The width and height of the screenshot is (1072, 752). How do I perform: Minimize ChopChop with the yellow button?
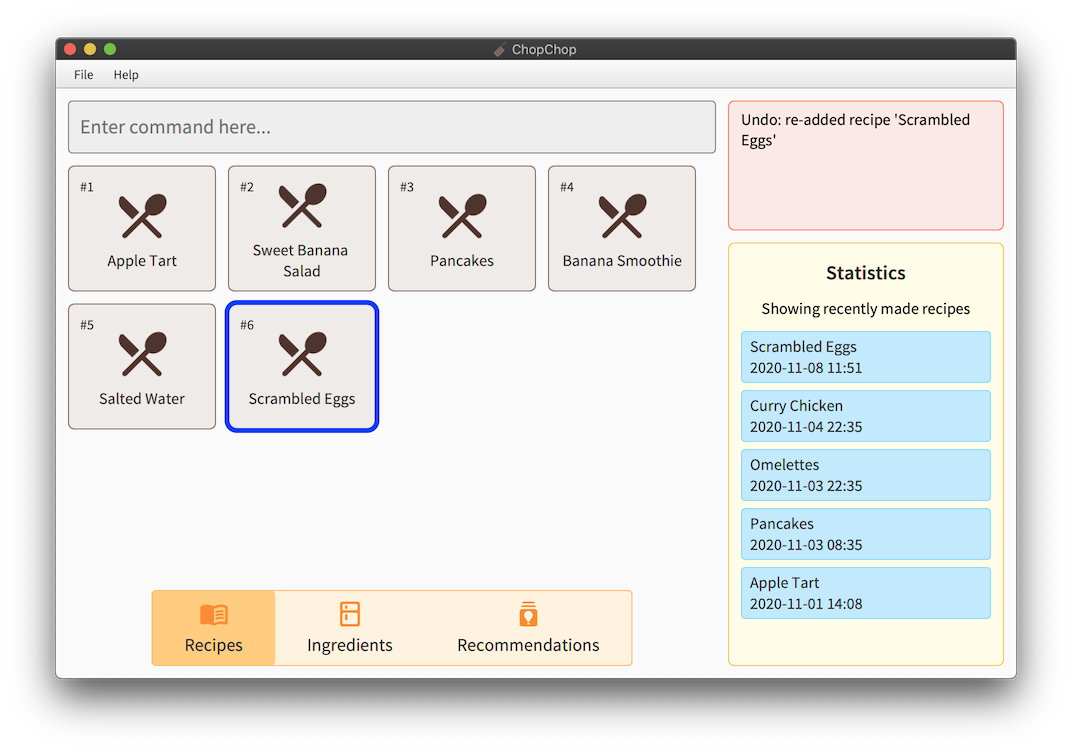click(x=90, y=49)
